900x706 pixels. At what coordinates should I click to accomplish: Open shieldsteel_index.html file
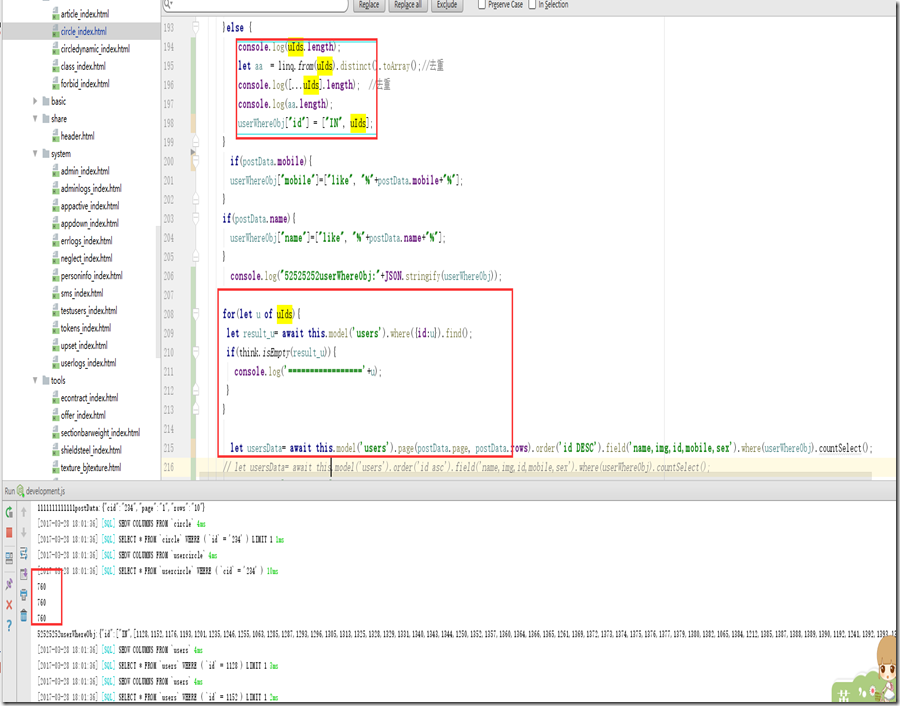91,449
